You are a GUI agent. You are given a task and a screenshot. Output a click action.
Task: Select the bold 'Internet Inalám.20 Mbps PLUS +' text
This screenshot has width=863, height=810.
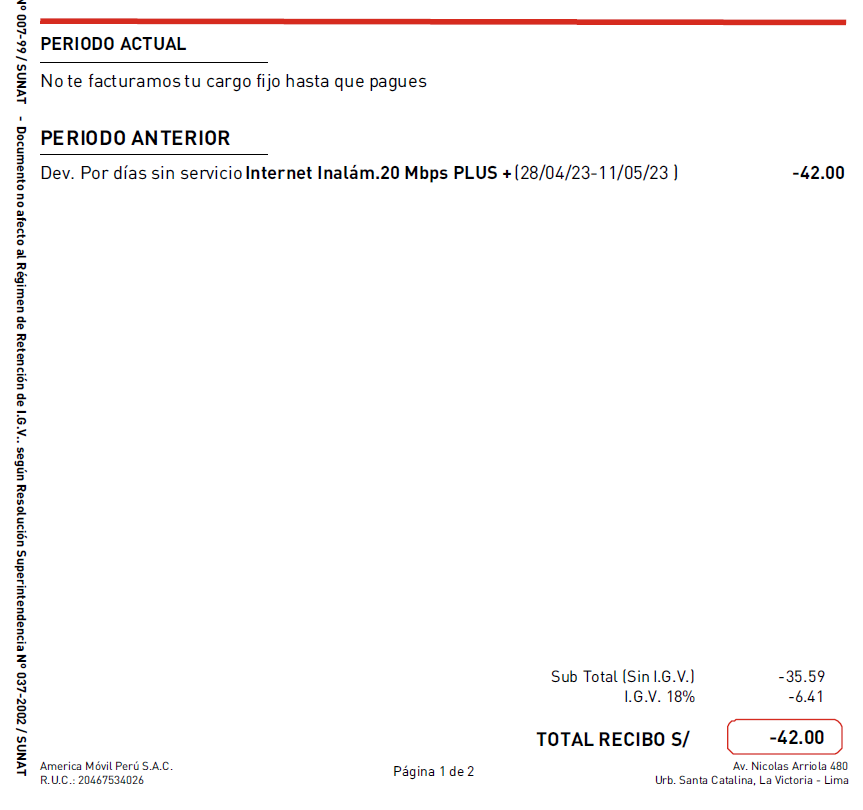coord(378,173)
